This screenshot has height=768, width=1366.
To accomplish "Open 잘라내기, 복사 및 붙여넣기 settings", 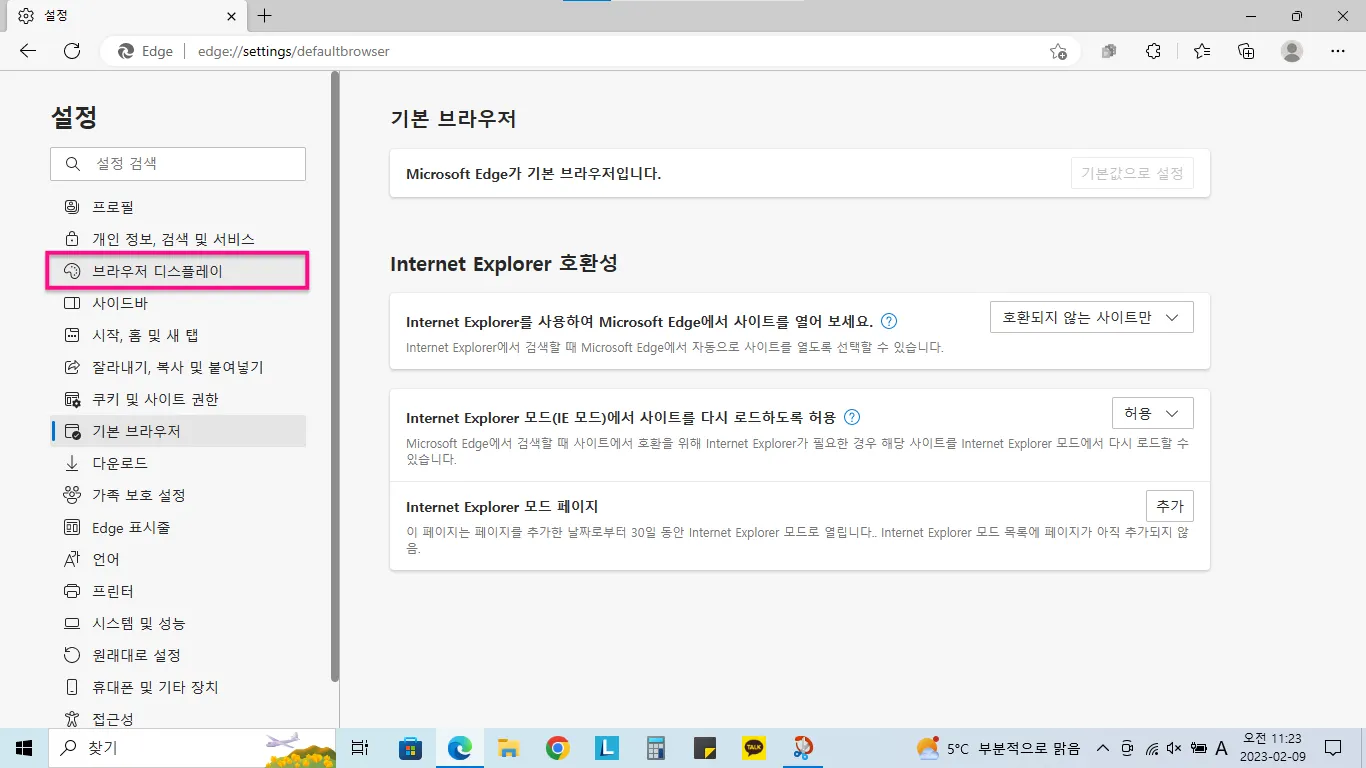I will tap(178, 367).
